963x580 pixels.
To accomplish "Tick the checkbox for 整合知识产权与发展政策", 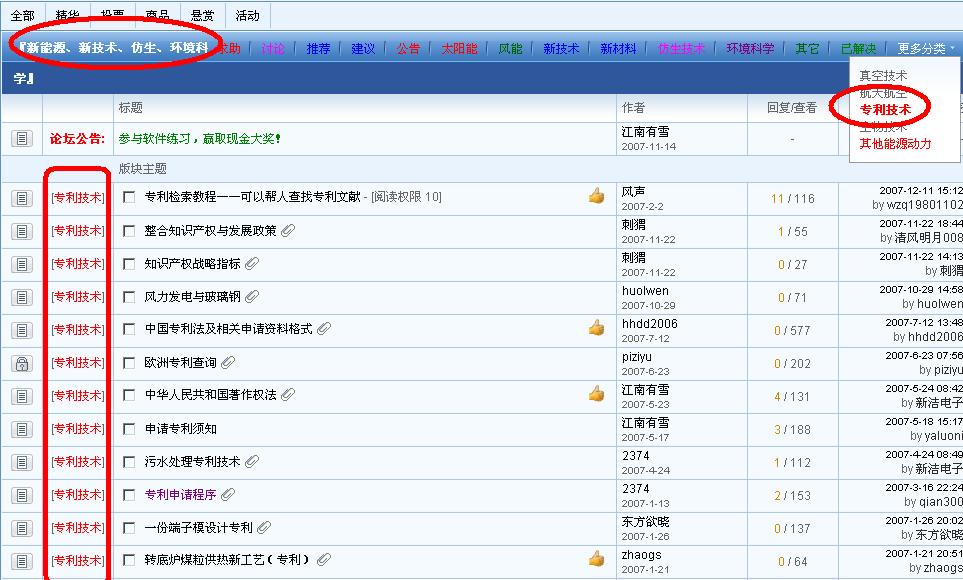I will (129, 231).
